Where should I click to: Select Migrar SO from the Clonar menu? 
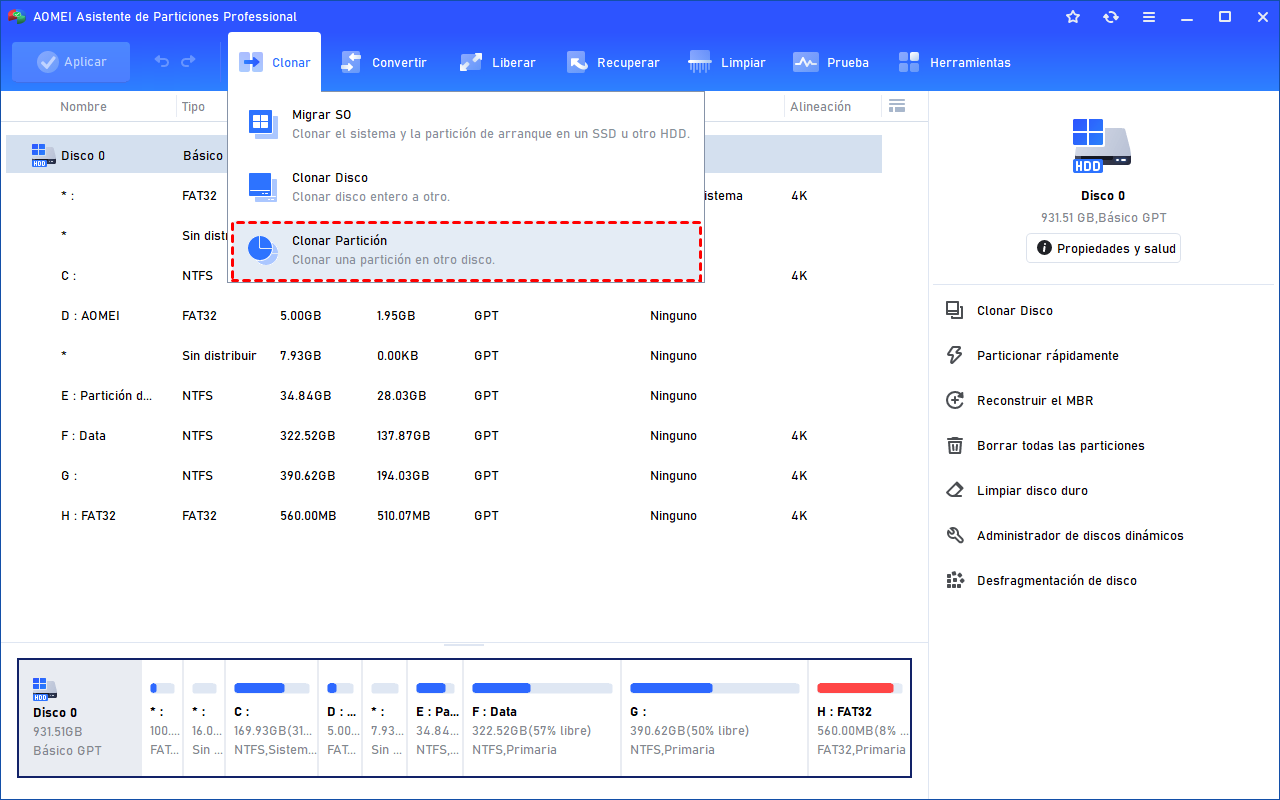[466, 124]
